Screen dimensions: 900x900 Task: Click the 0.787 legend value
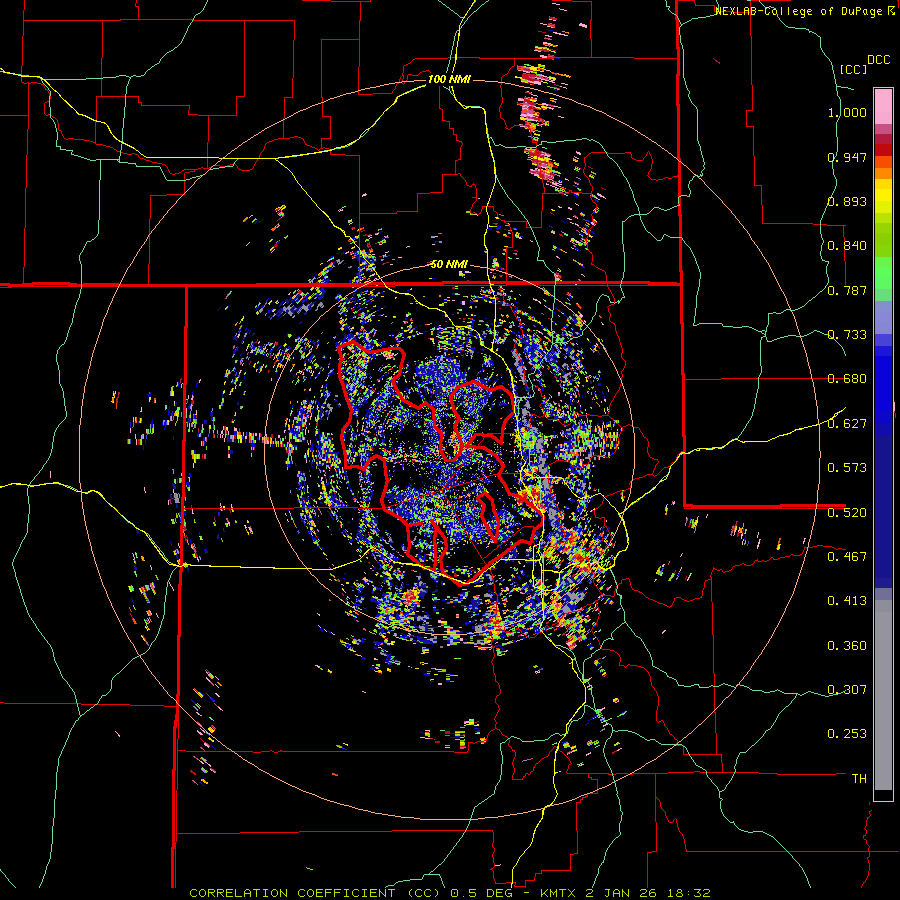point(847,290)
